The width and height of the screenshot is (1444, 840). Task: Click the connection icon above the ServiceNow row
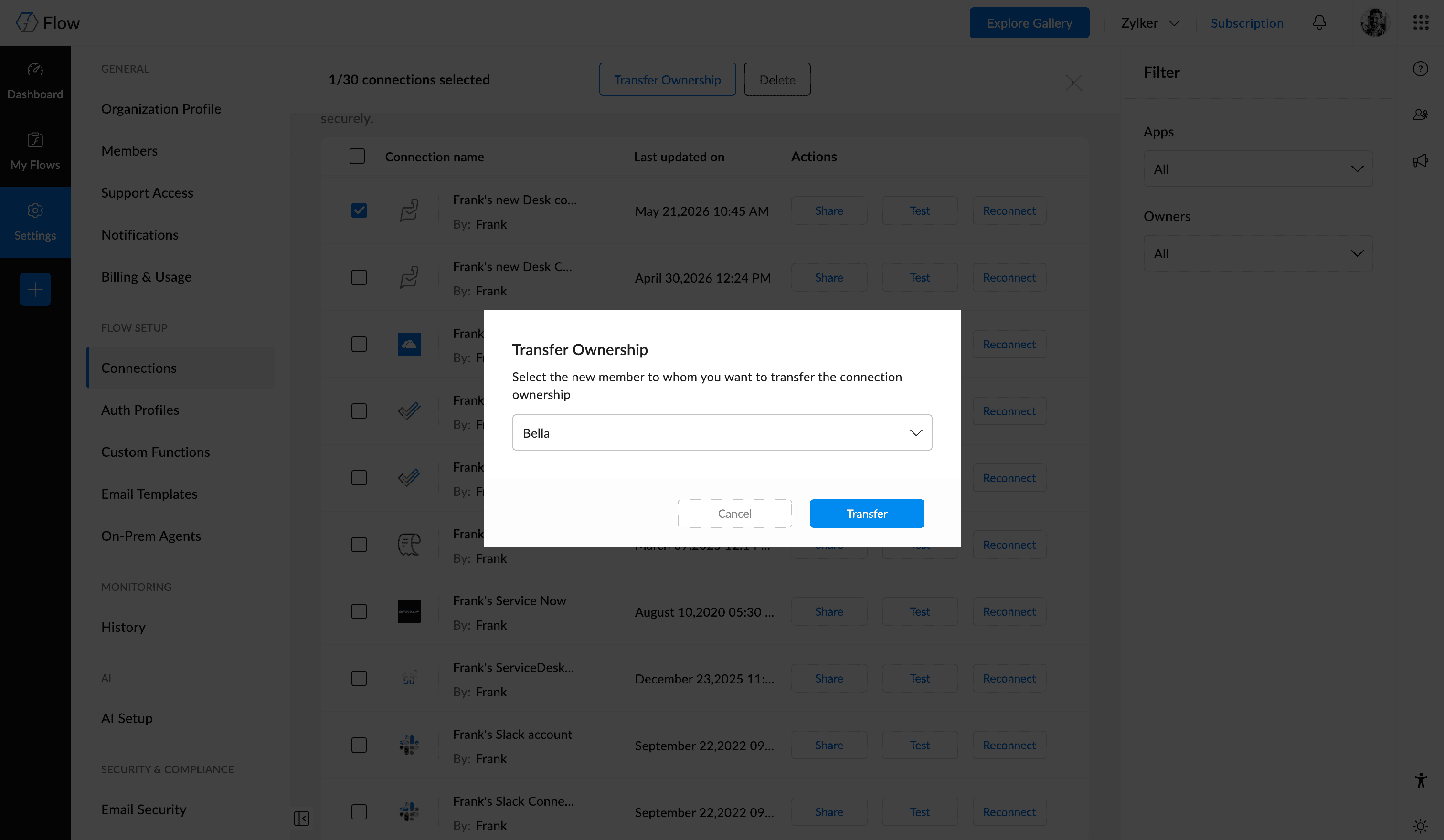(x=409, y=545)
